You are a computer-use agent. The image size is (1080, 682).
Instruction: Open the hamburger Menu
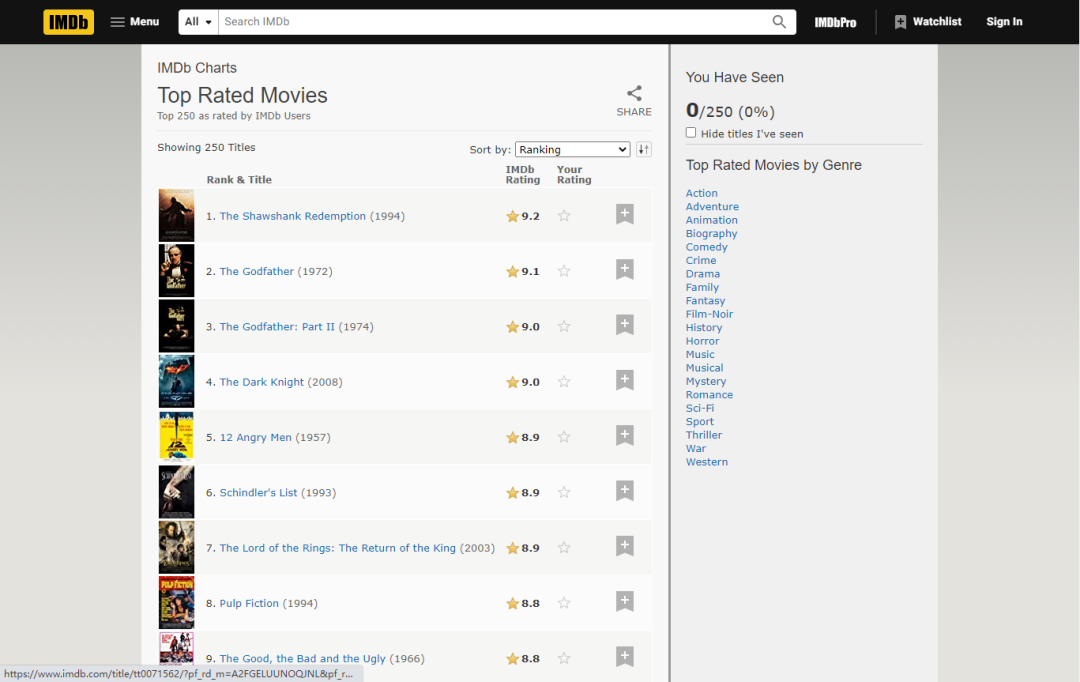click(x=135, y=22)
